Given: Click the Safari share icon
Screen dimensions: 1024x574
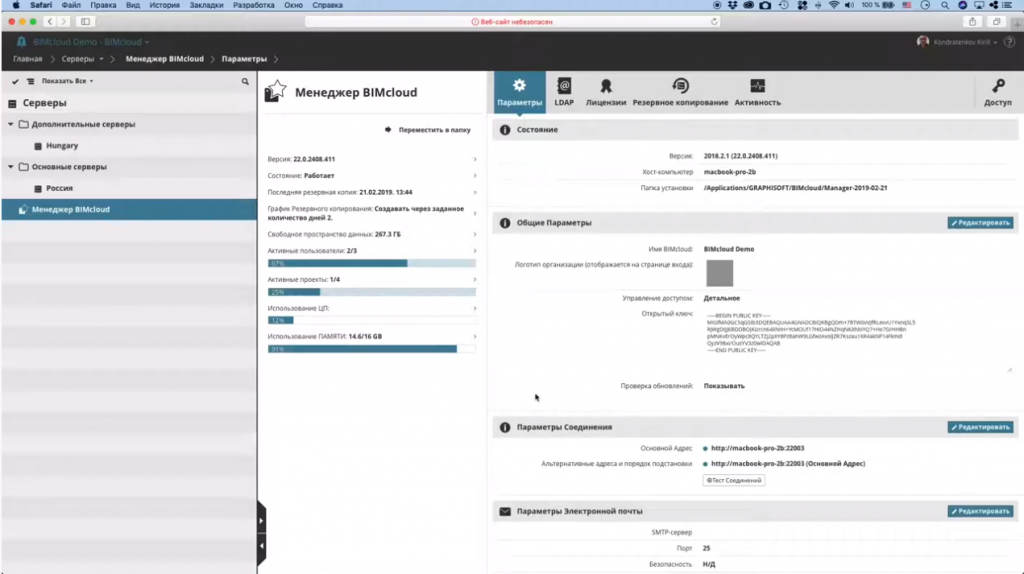Looking at the screenshot, I should point(972,22).
